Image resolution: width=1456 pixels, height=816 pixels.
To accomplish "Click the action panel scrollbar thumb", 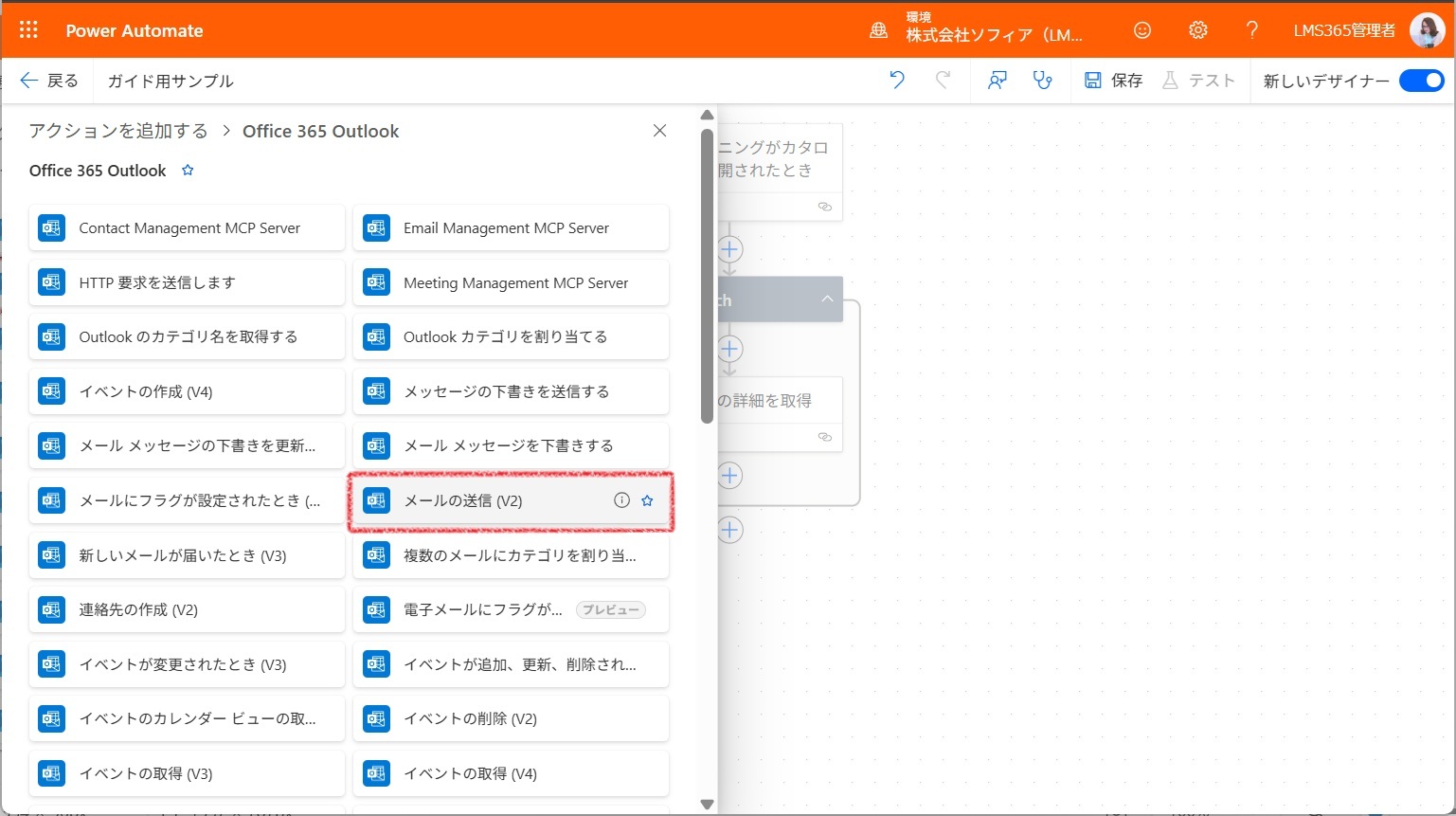I will [707, 276].
